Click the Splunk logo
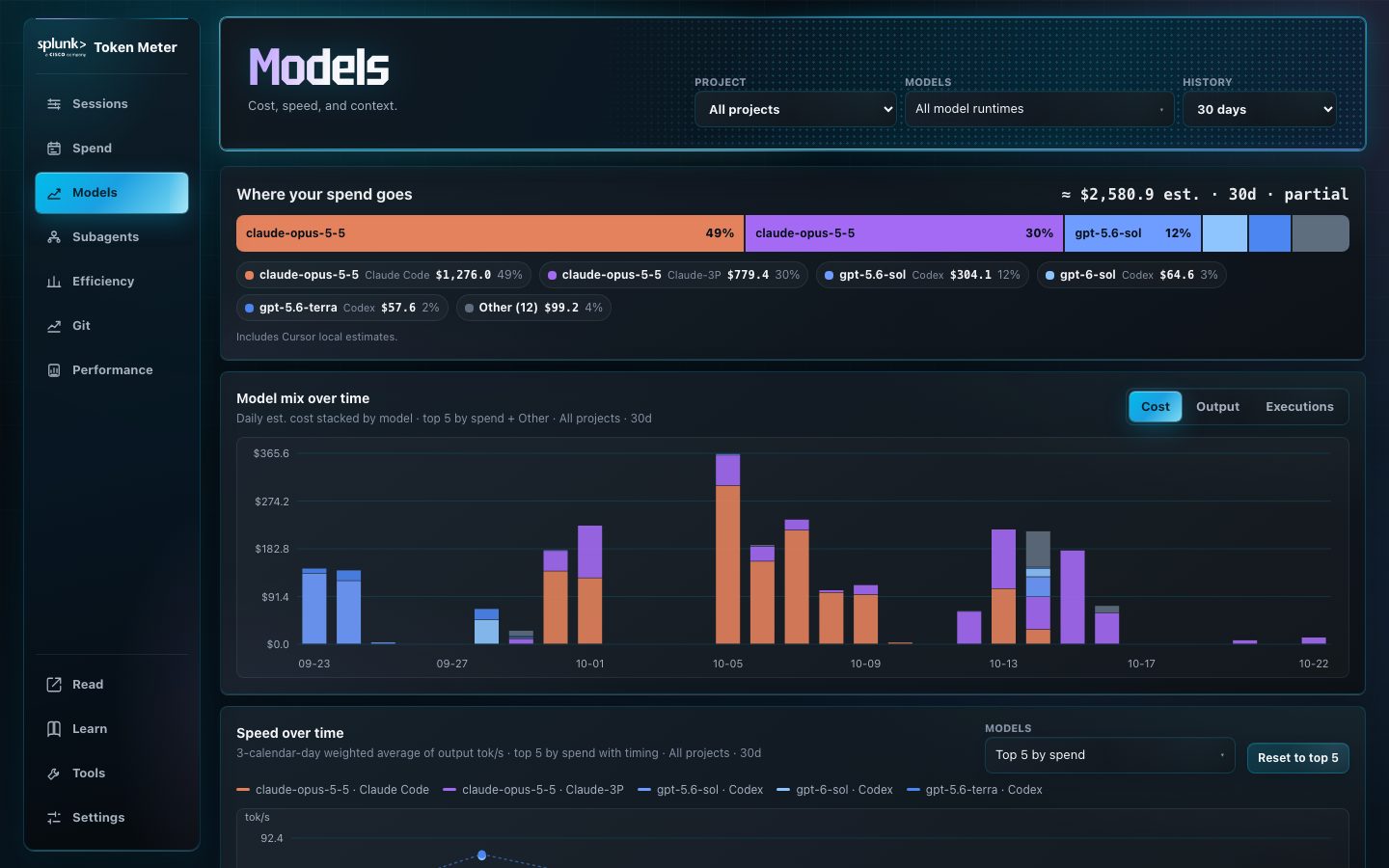The width and height of the screenshot is (1389, 868). pyautogui.click(x=62, y=46)
